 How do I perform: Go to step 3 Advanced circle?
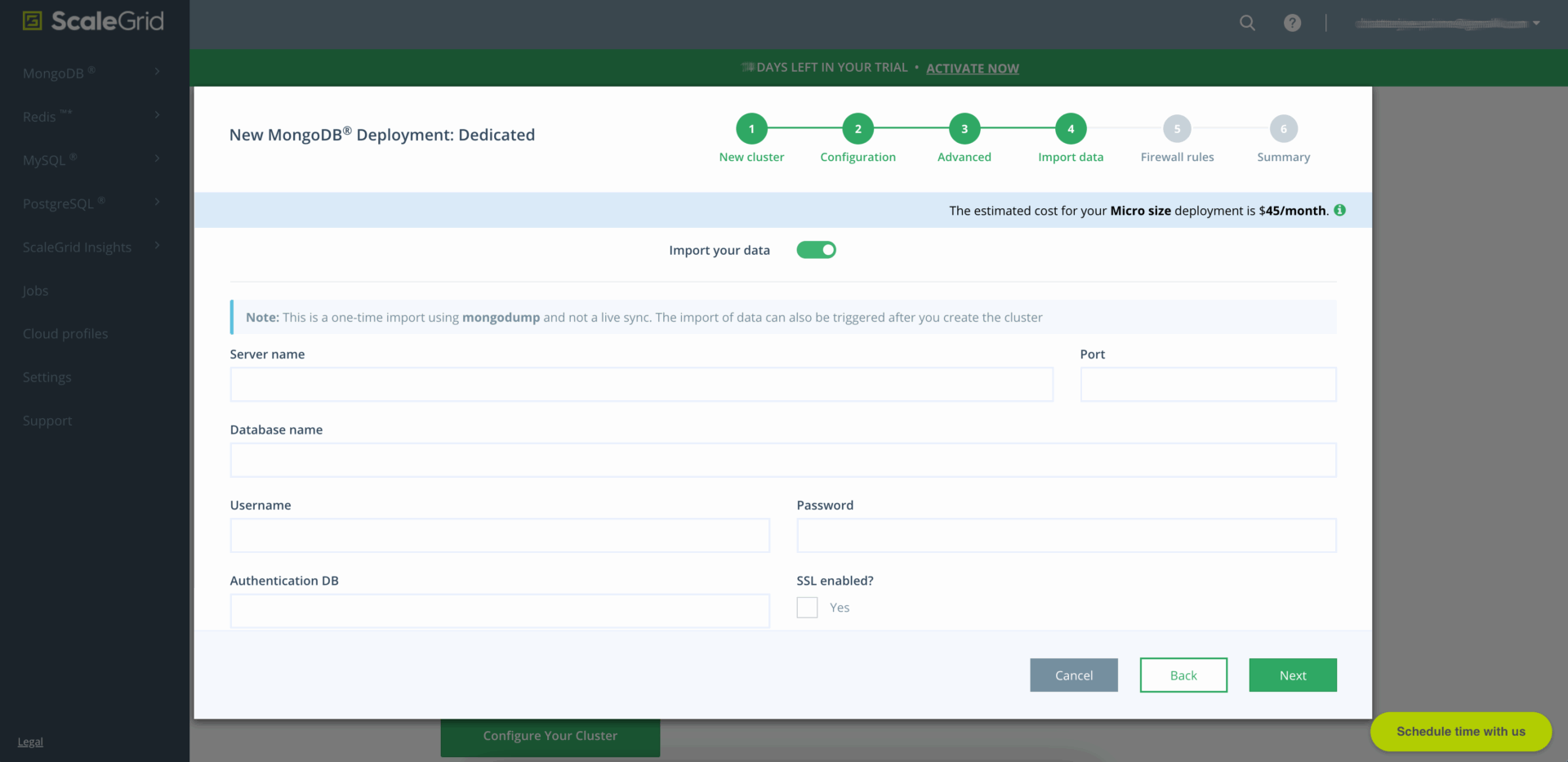point(964,129)
